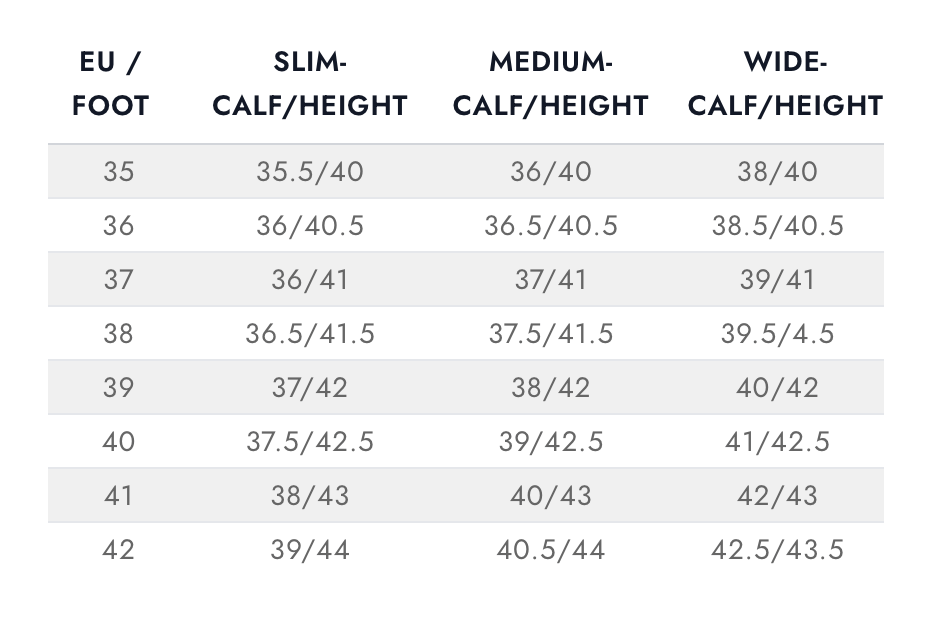Click the EU / FOOT column header
The height and width of the screenshot is (642, 934).
tap(110, 84)
